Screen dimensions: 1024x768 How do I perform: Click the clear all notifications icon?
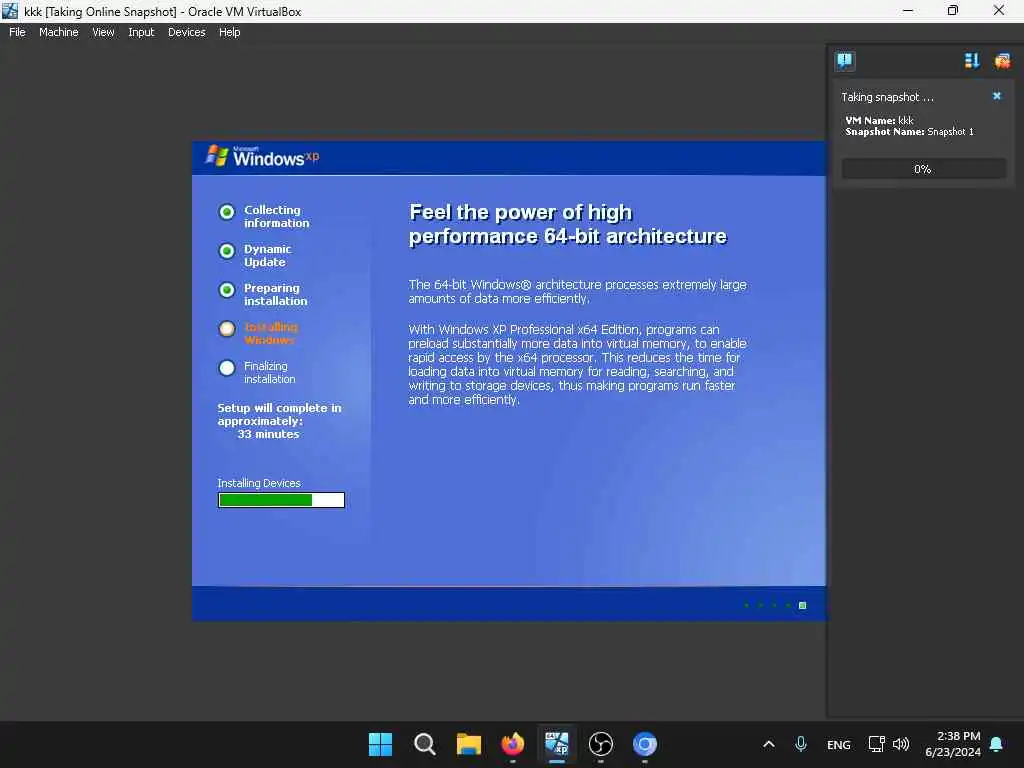click(x=1002, y=61)
